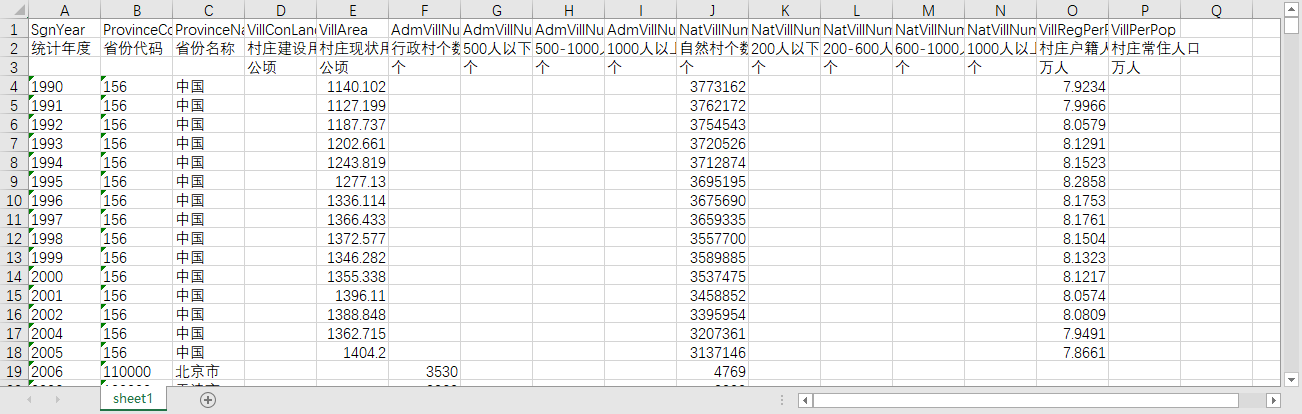
Task: Click the horizontal scrollbar right arrow
Action: point(1273,400)
